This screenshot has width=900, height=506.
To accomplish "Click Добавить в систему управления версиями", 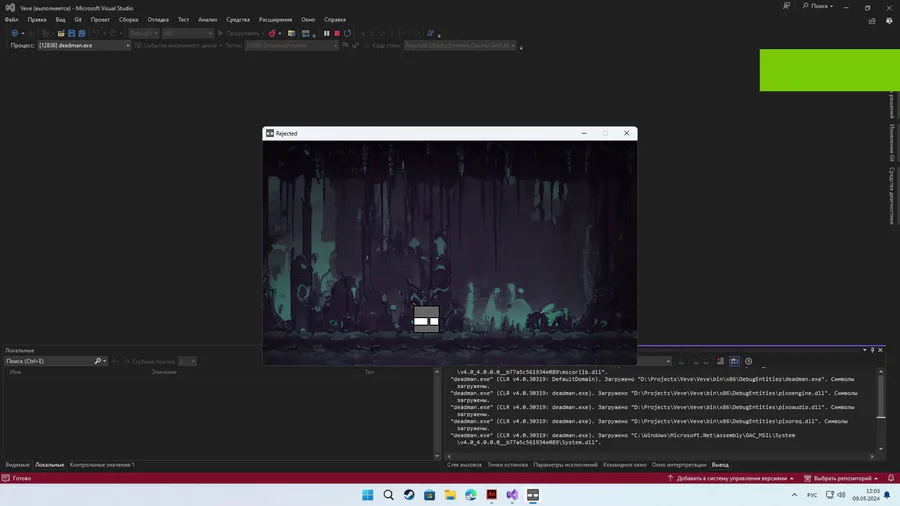I will tap(731, 478).
